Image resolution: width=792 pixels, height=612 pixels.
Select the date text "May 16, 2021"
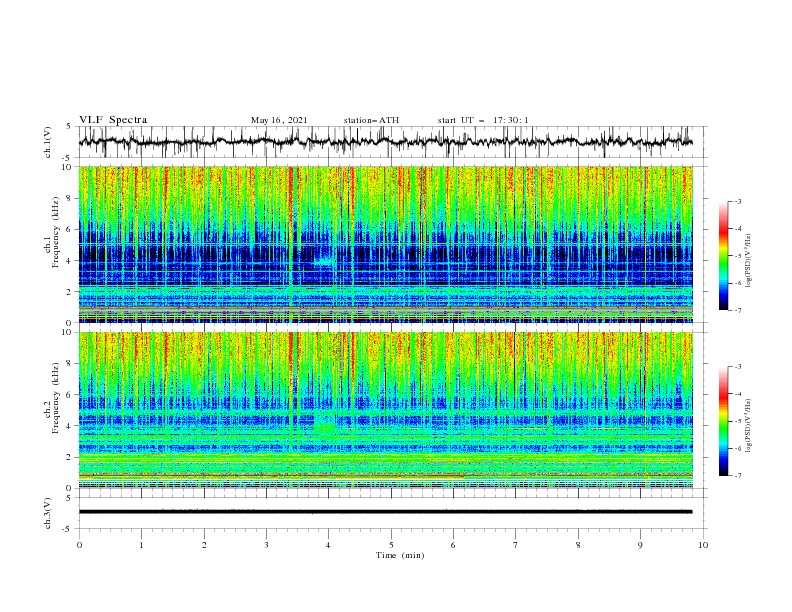coord(279,120)
